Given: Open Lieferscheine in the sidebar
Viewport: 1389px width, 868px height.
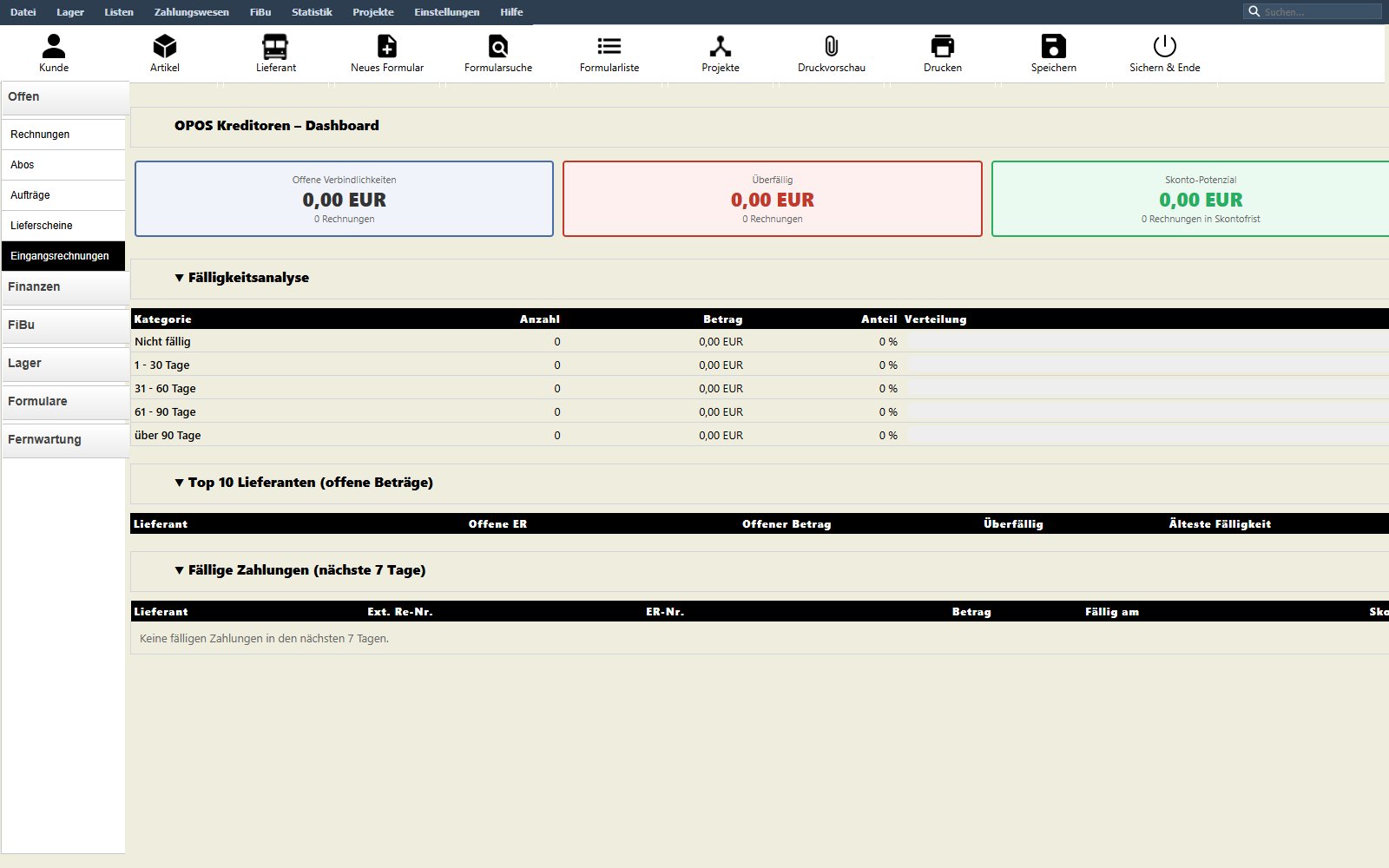Looking at the screenshot, I should 63,226.
